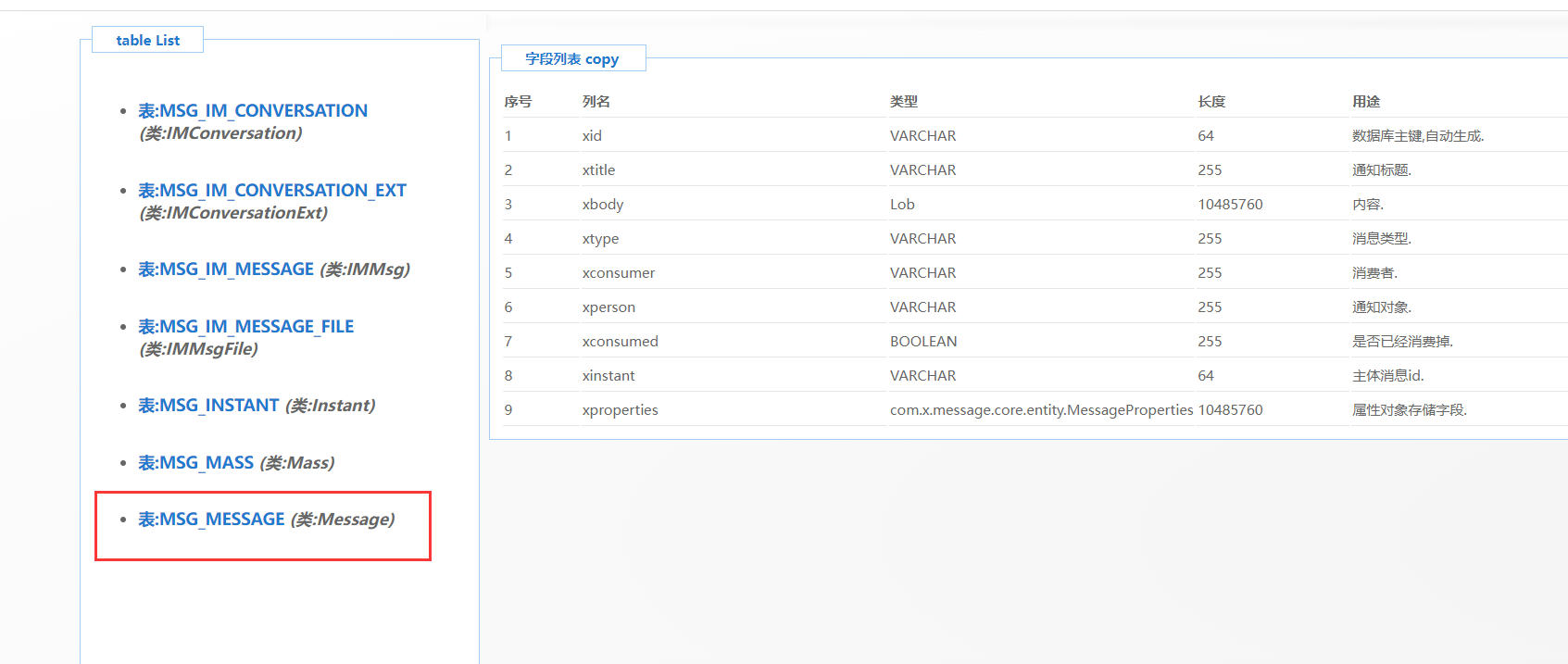1568x664 pixels.
Task: Click the 10485760 length in xproperties row
Action: 1230,410
